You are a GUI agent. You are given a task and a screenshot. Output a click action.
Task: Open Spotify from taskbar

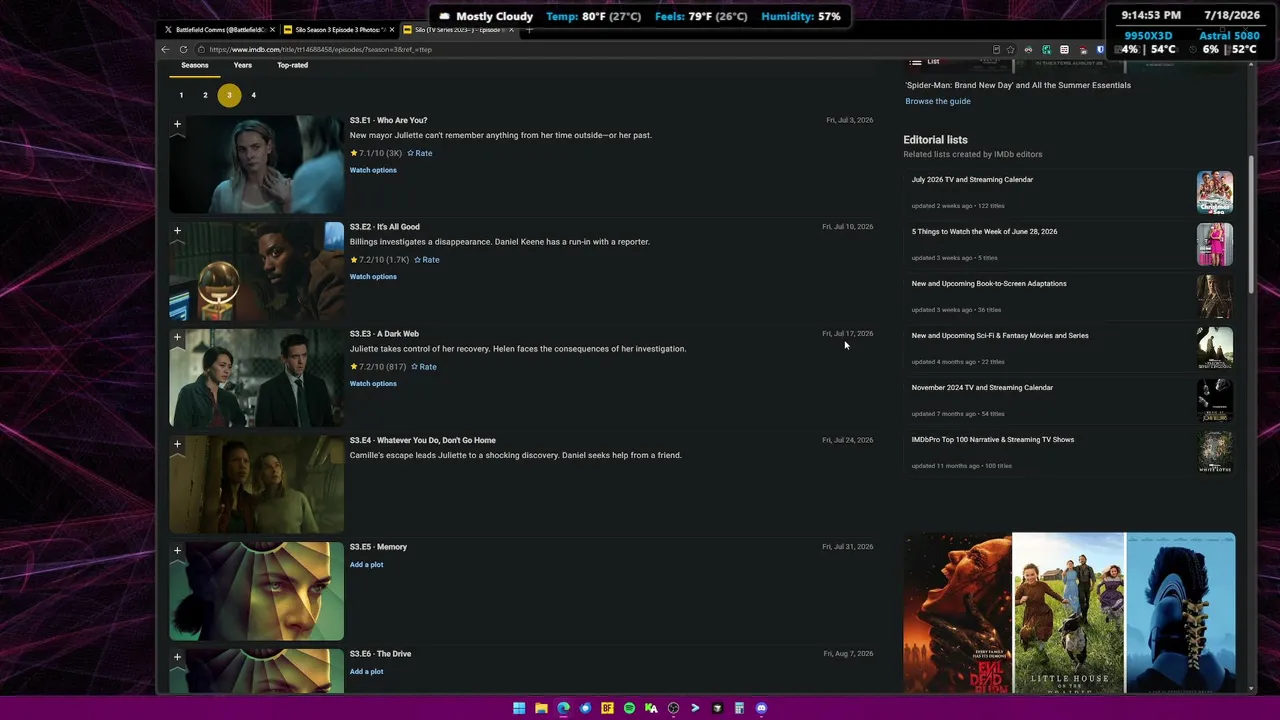coord(629,708)
